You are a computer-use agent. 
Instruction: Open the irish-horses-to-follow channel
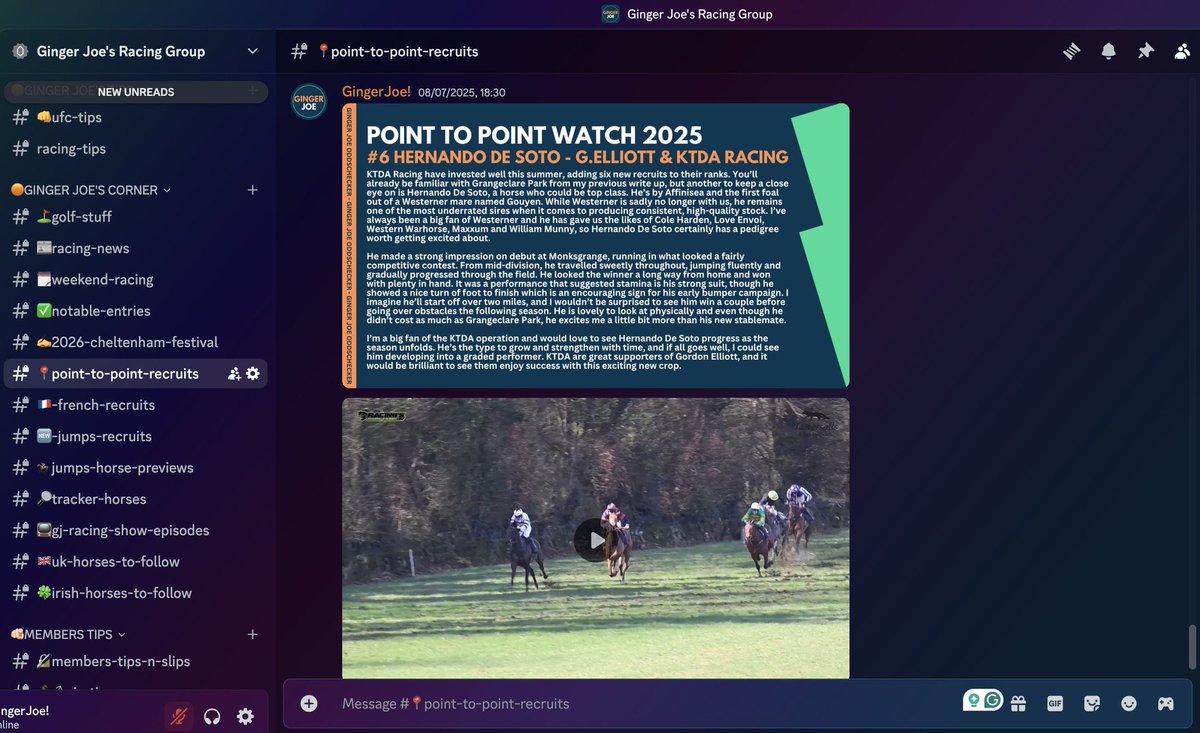click(136, 593)
